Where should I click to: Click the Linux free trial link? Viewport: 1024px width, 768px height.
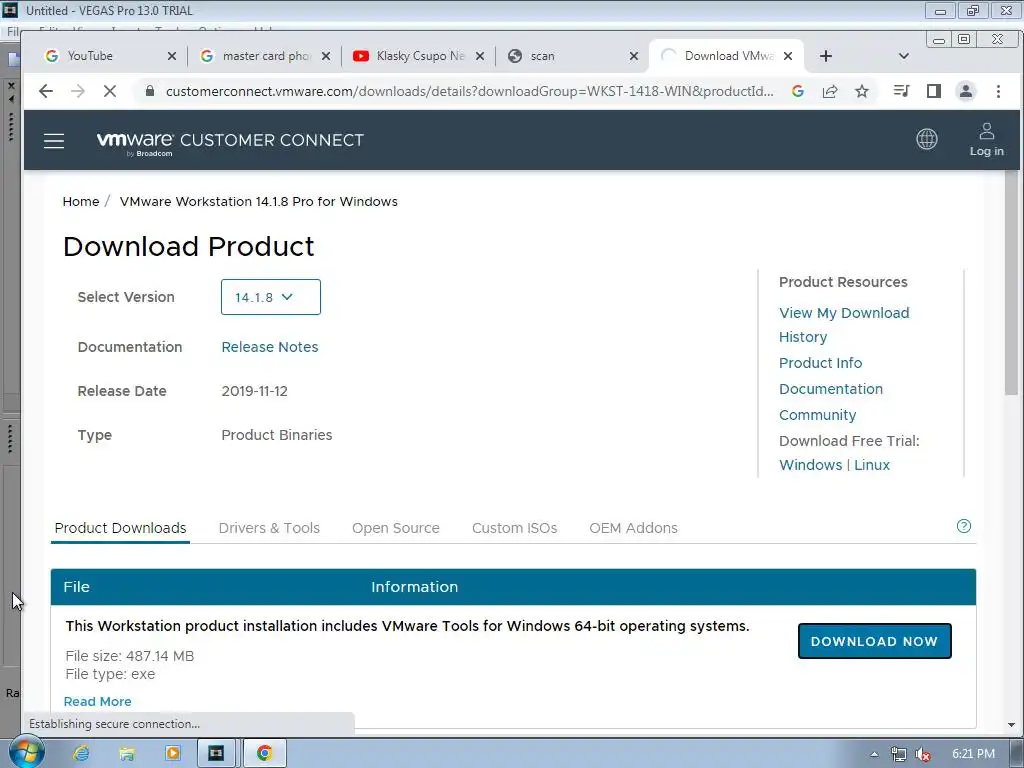[x=872, y=465]
